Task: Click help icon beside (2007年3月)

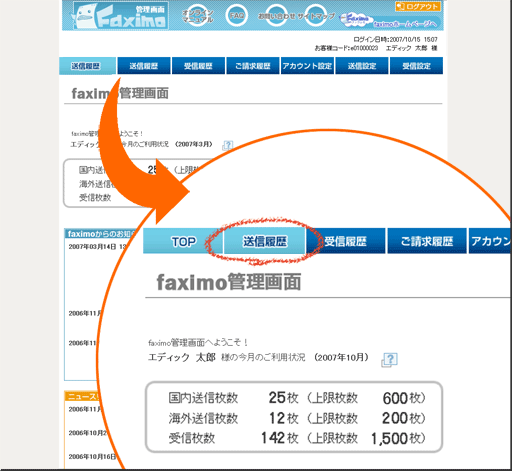Action: click(228, 145)
